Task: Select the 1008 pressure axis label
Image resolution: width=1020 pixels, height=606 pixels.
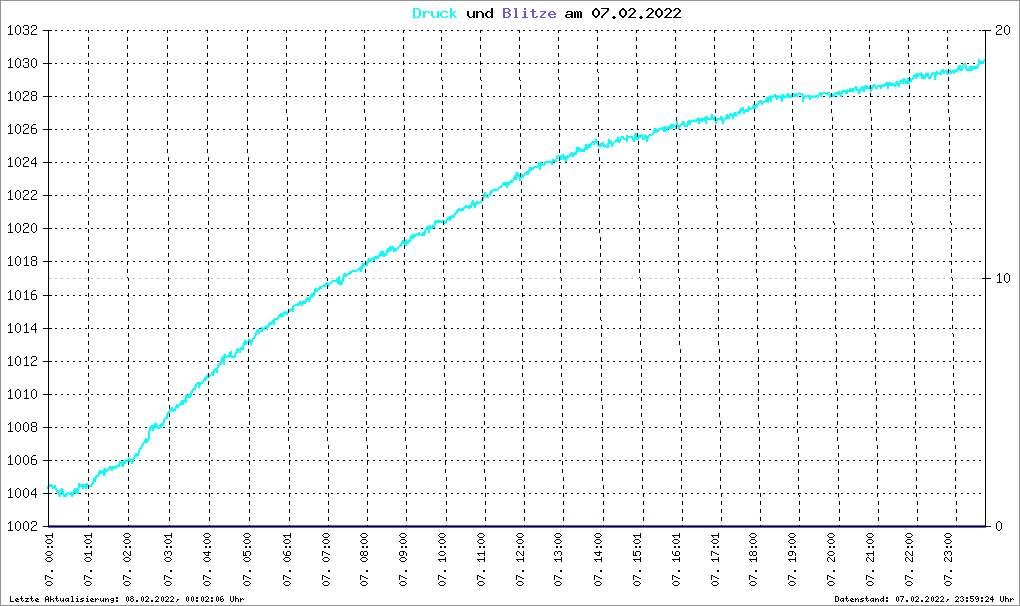Action: pos(22,428)
